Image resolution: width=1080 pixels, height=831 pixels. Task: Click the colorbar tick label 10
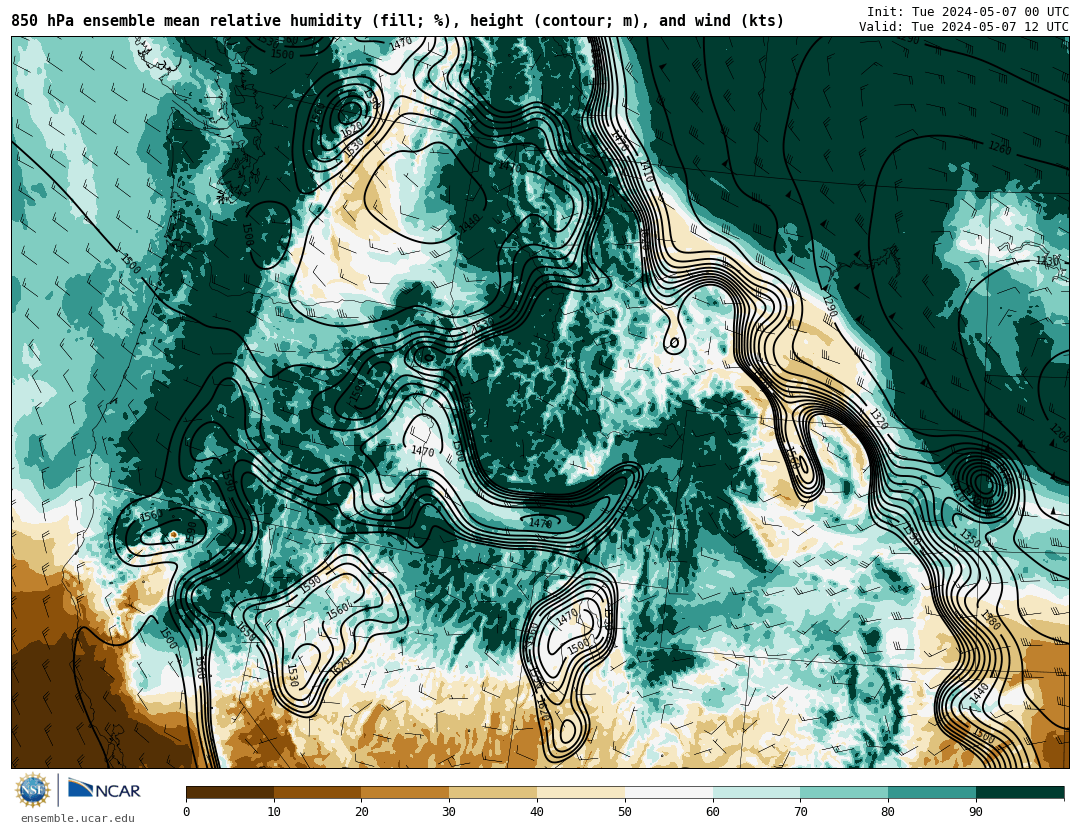tap(274, 812)
